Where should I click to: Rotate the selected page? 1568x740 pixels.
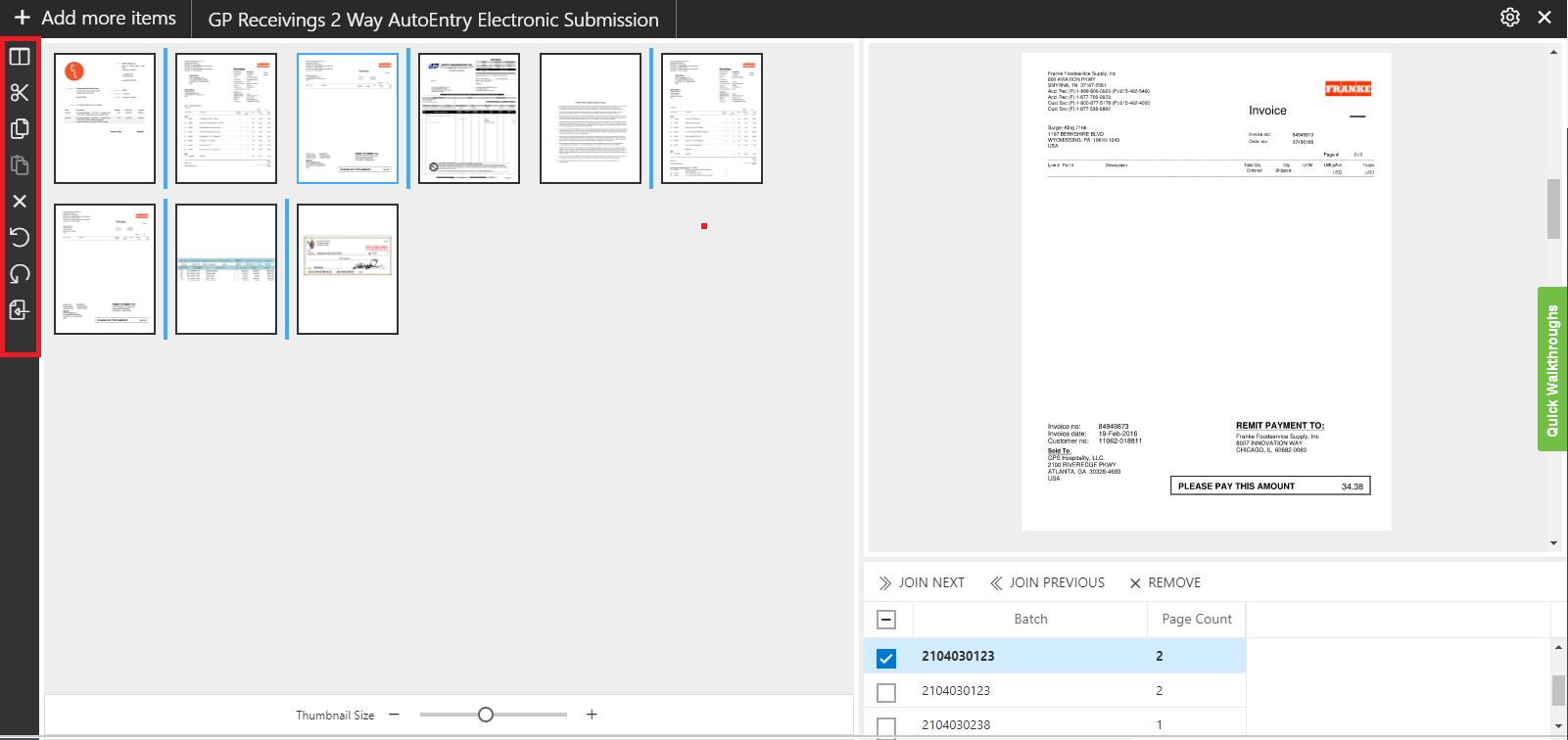[20, 274]
